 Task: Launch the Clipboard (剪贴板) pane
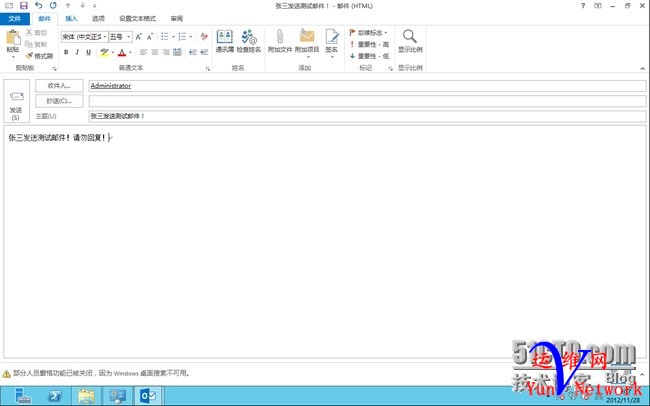(x=54, y=68)
